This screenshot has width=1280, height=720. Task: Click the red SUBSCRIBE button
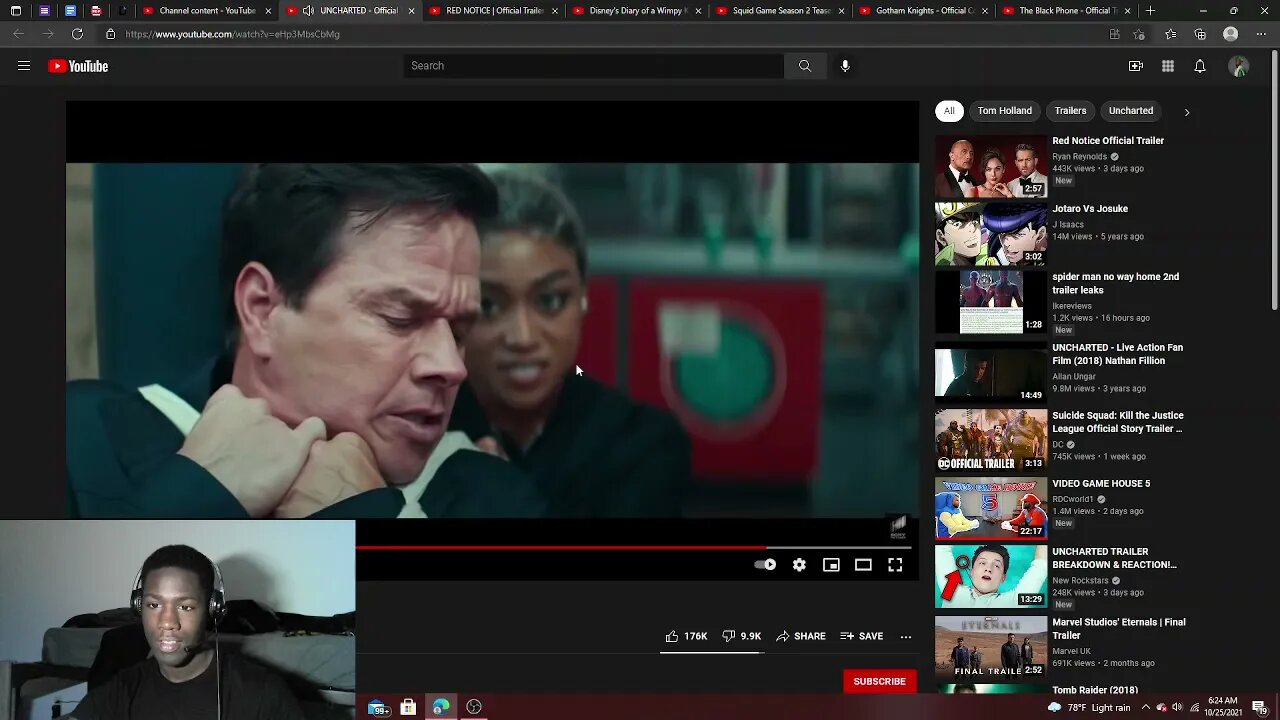click(879, 682)
